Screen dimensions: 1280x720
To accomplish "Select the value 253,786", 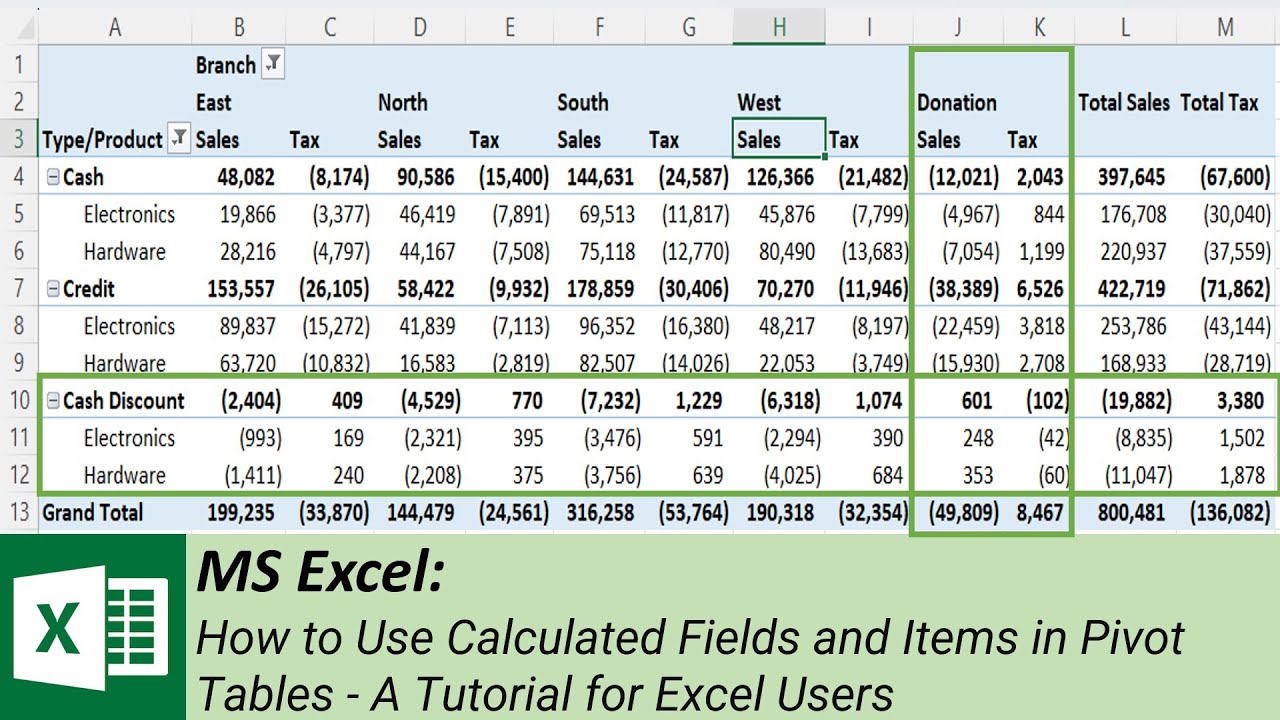I will coord(1131,327).
